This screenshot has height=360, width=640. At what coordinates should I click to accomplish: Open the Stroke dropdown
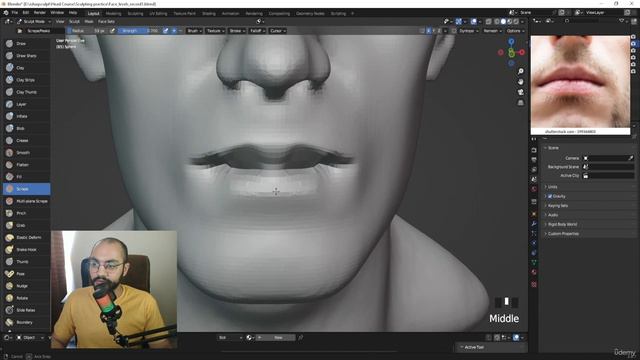coord(237,31)
